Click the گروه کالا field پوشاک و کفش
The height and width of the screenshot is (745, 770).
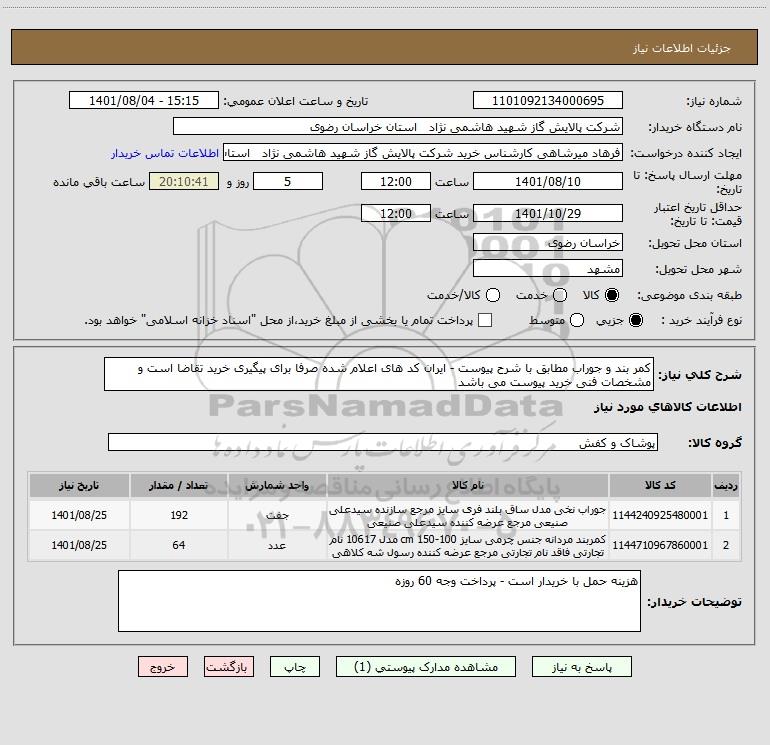384,442
